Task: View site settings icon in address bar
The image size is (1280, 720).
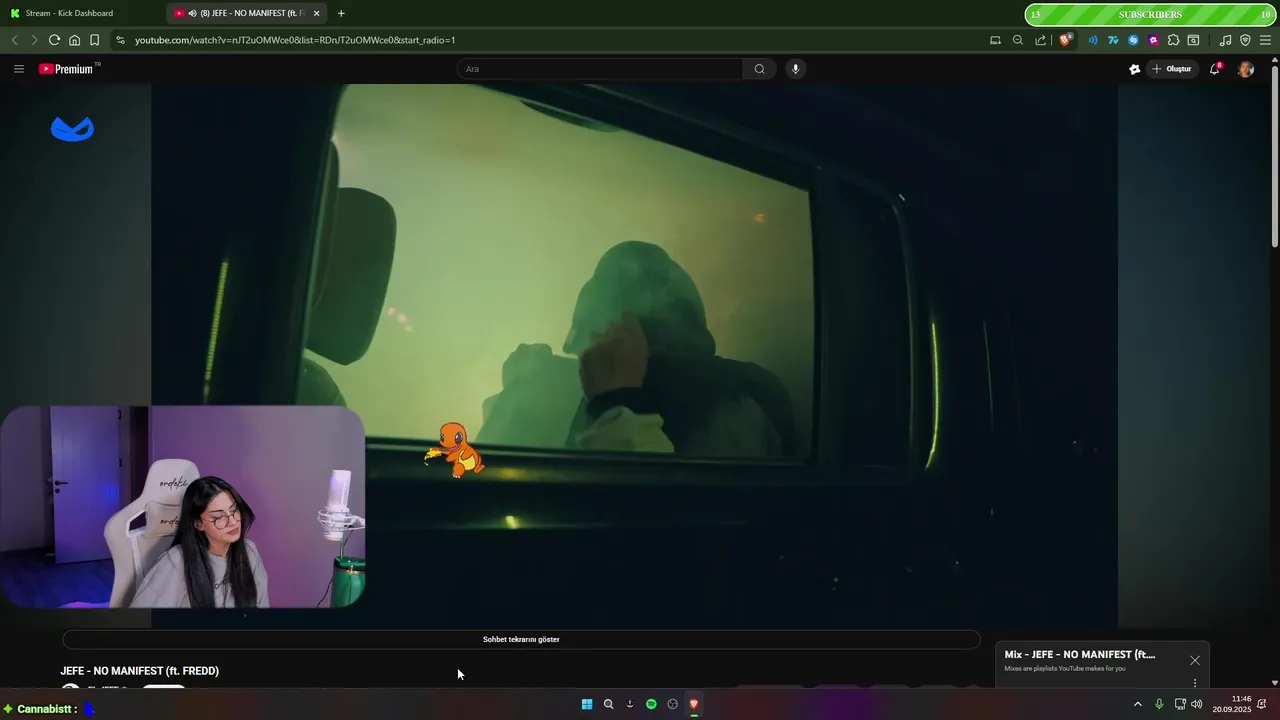Action: tap(120, 40)
